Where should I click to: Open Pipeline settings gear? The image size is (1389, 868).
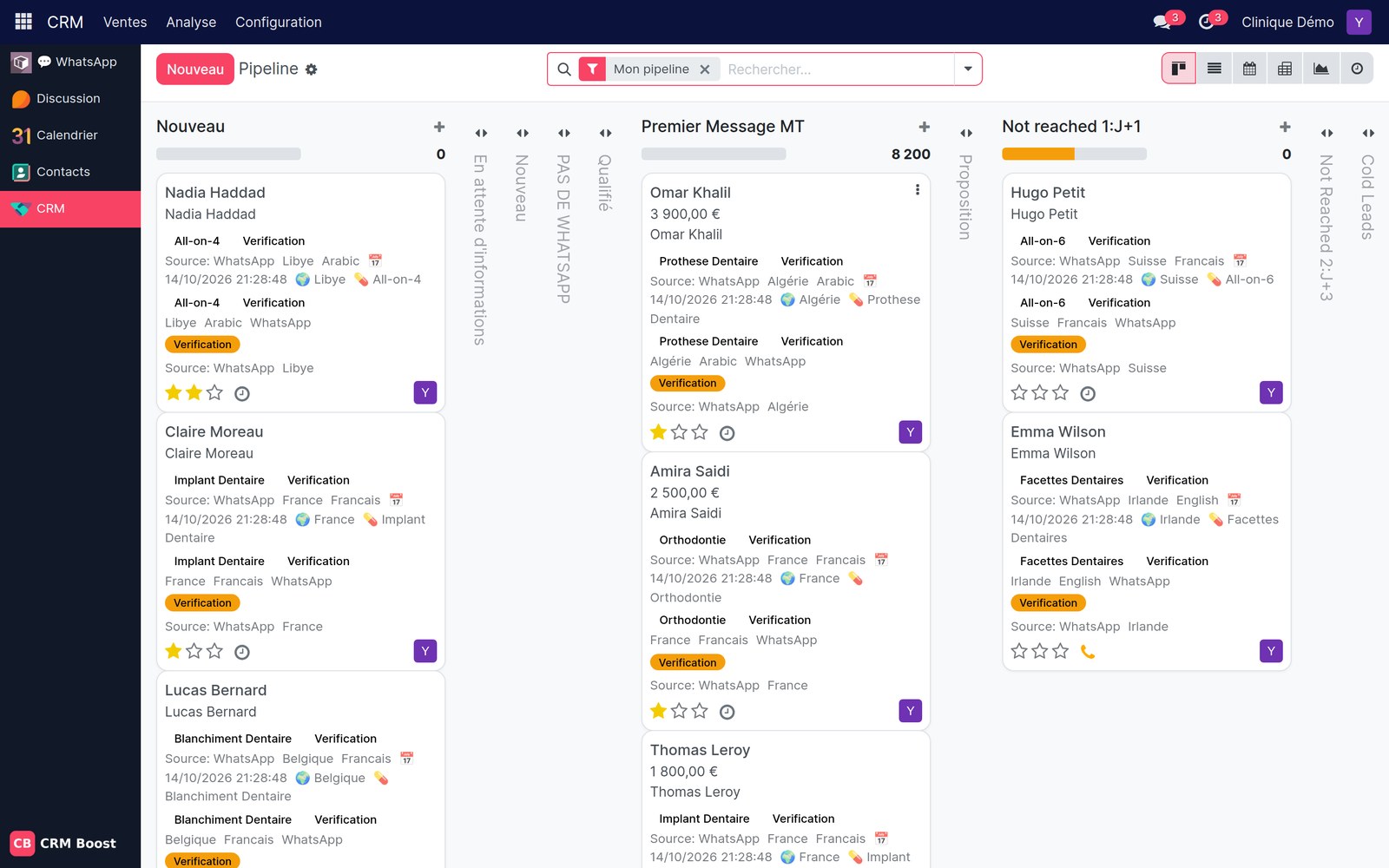click(x=311, y=69)
